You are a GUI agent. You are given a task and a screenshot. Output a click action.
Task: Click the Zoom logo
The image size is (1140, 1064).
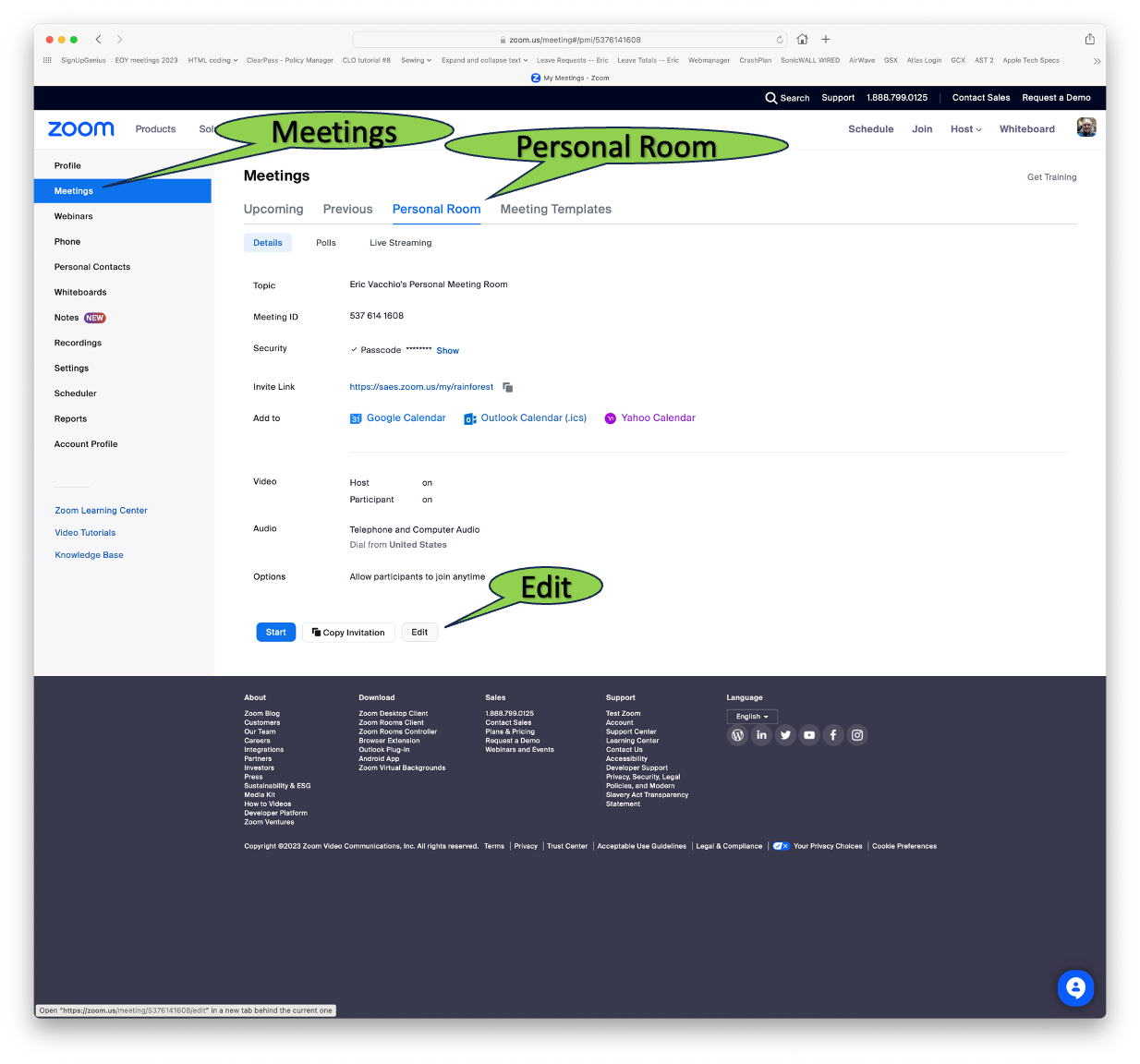81,129
